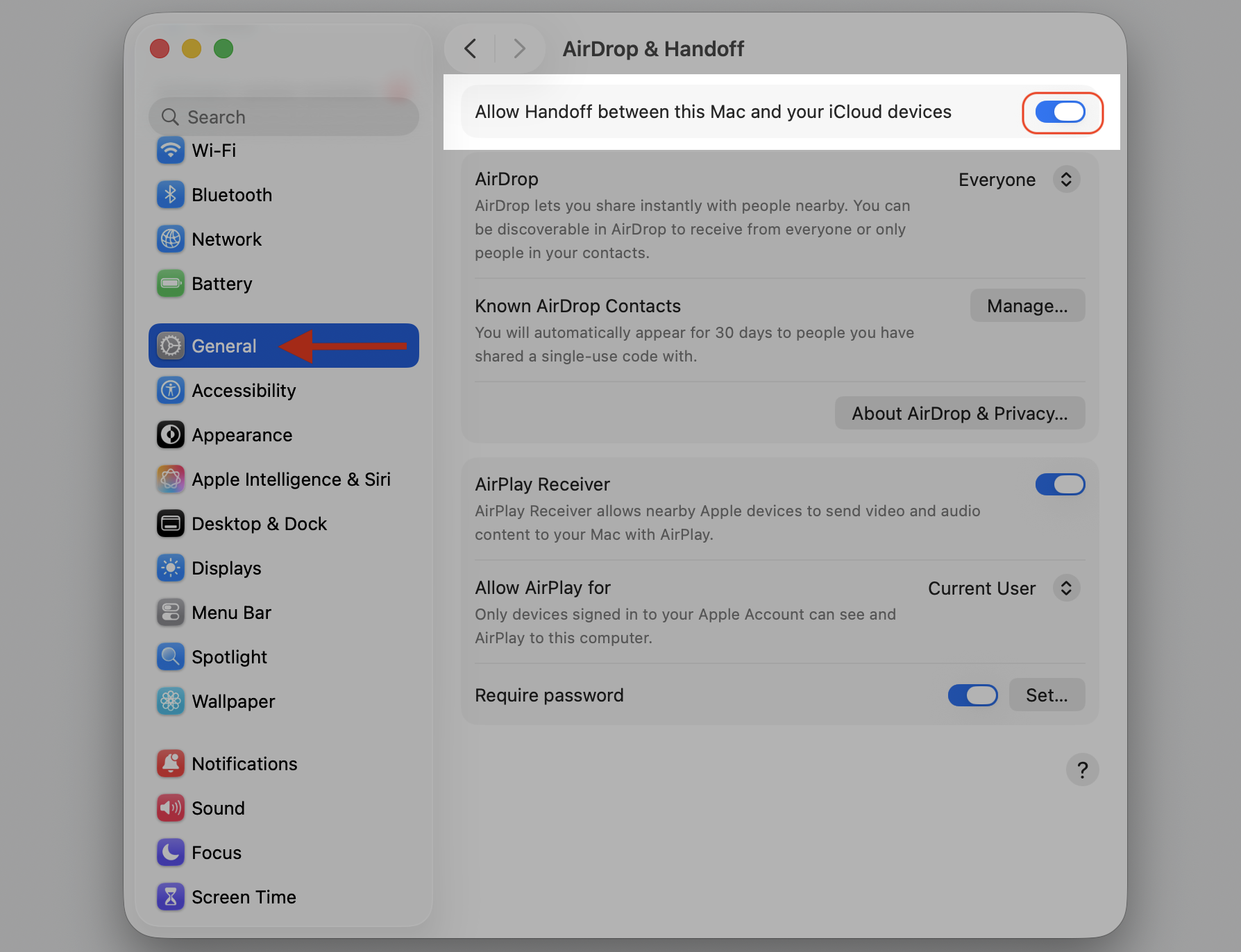Image resolution: width=1241 pixels, height=952 pixels.
Task: Click the Menu Bar icon
Action: (170, 613)
